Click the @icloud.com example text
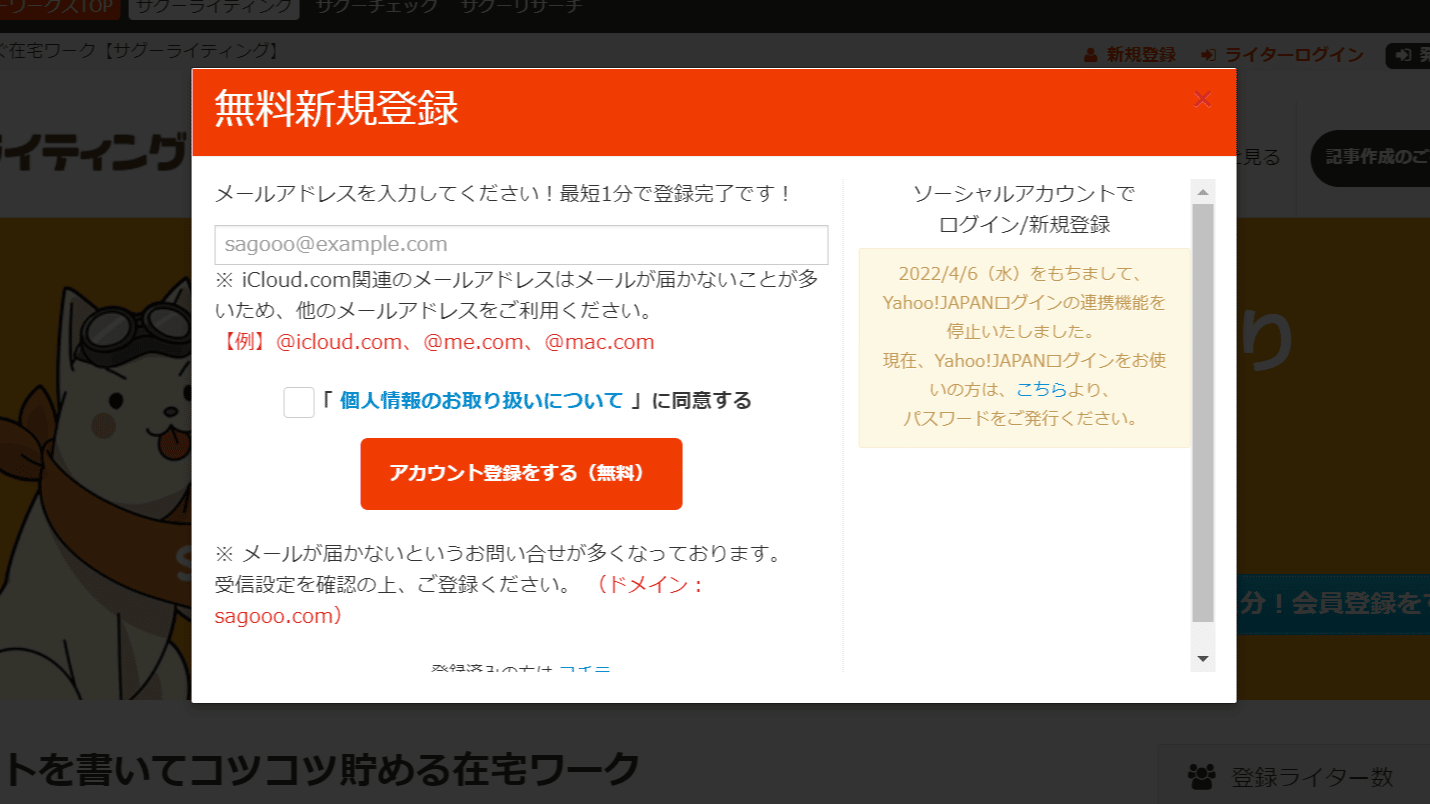The width and height of the screenshot is (1430, 804). coord(338,342)
